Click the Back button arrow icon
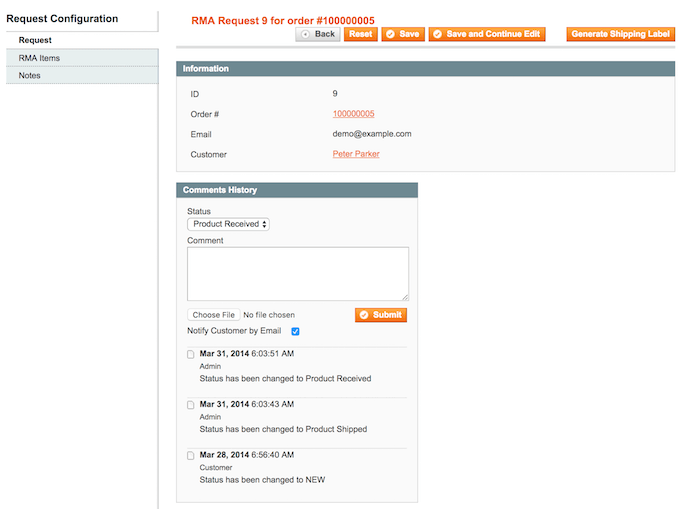 [306, 34]
